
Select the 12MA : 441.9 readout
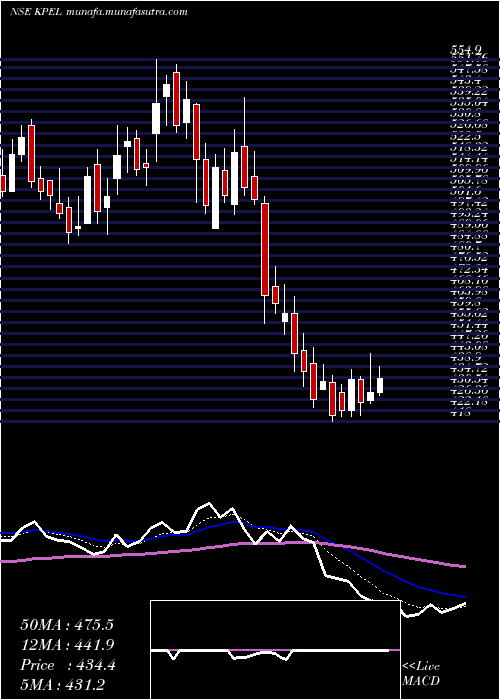pos(67,645)
